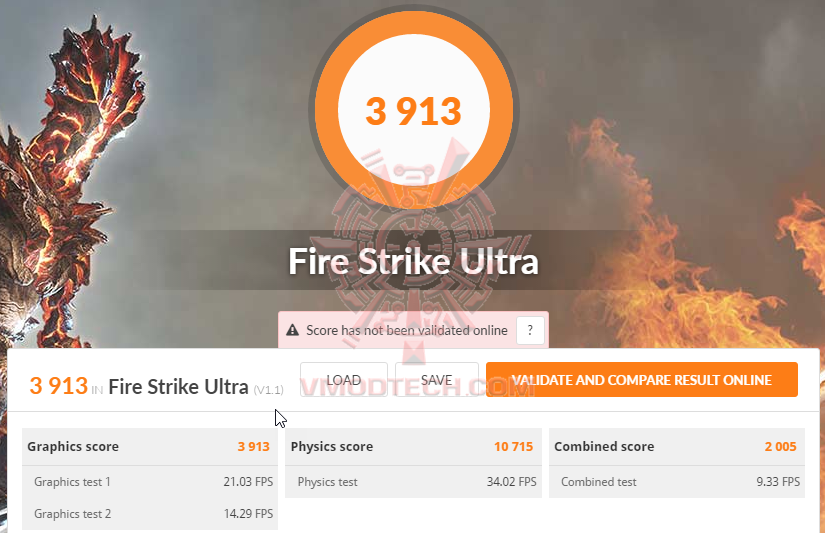The width and height of the screenshot is (825, 533).
Task: Select the Graphics score header row
Action: (x=149, y=447)
